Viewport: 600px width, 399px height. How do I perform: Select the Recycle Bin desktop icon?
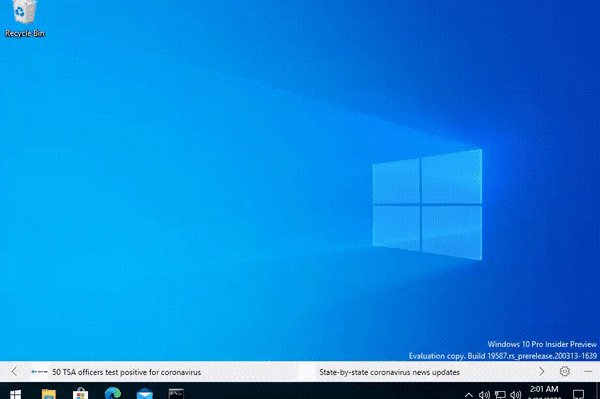click(x=24, y=19)
